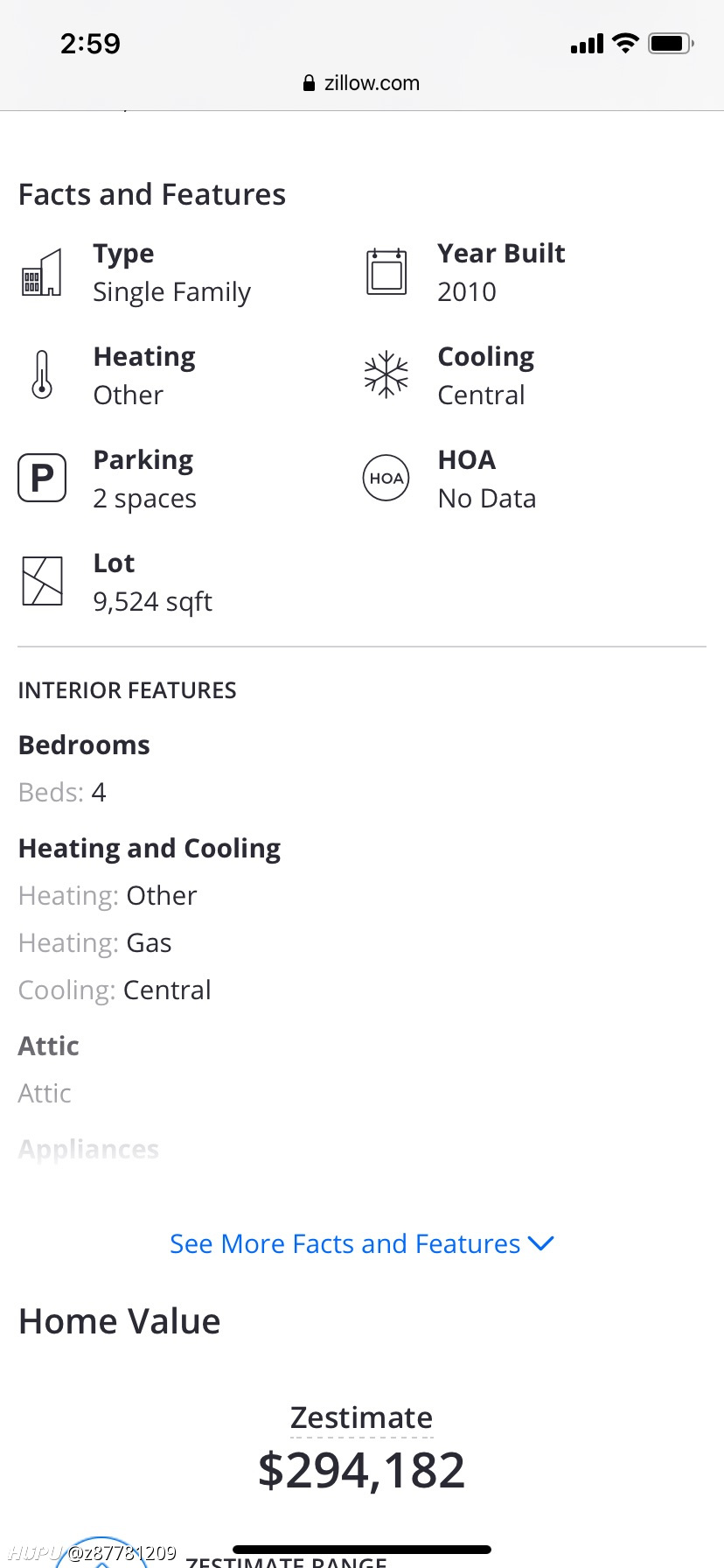Tap the $294,182 home value figure
Image resolution: width=724 pixels, height=1568 pixels.
362,1470
